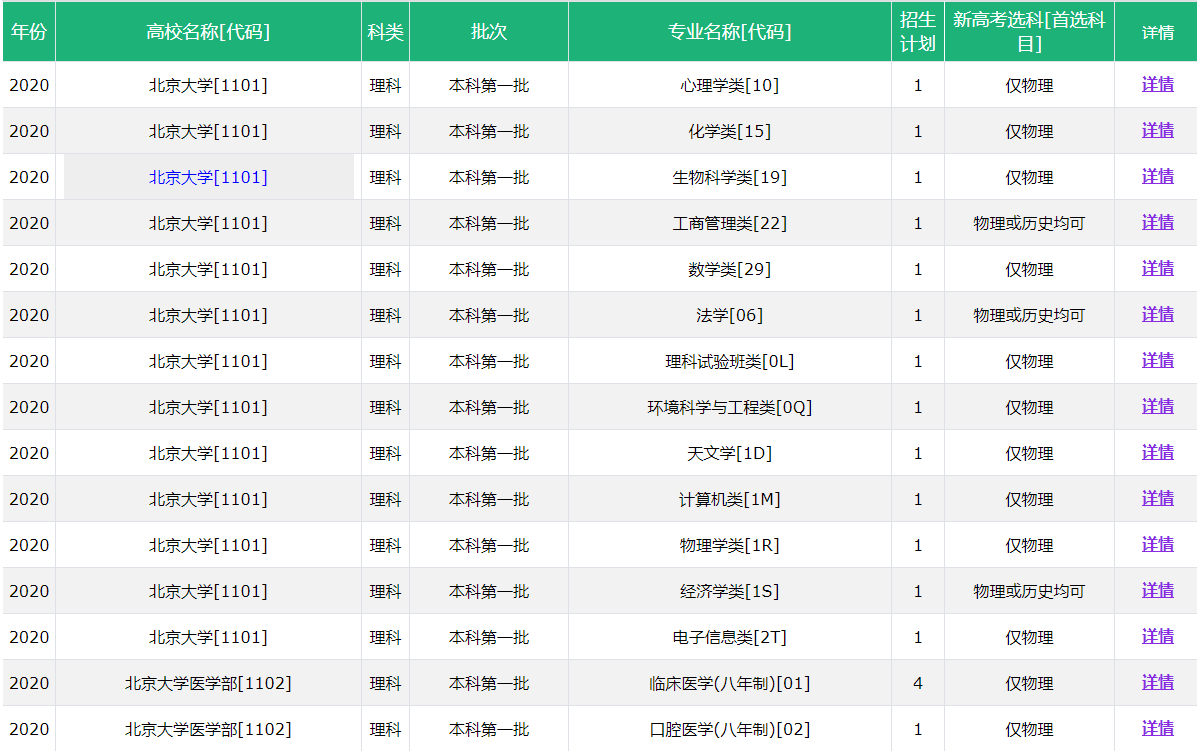View 详情 for 临床医学(八年制)[01]
The height and width of the screenshot is (751, 1197).
click(x=1157, y=683)
